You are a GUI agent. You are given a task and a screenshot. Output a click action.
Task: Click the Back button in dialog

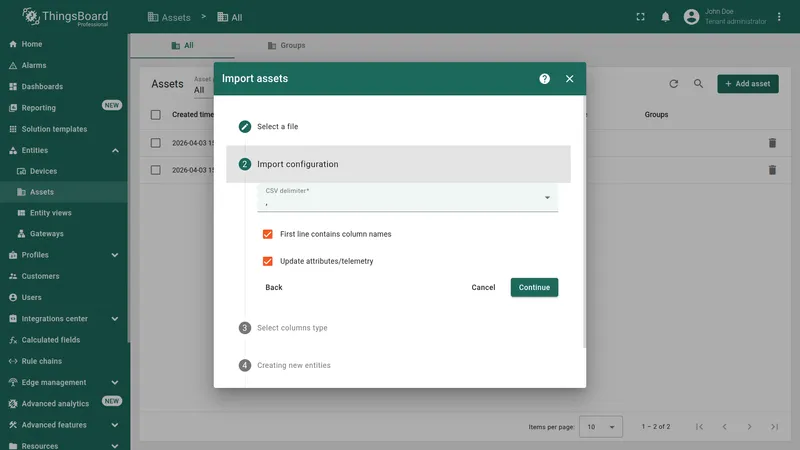(x=273, y=287)
